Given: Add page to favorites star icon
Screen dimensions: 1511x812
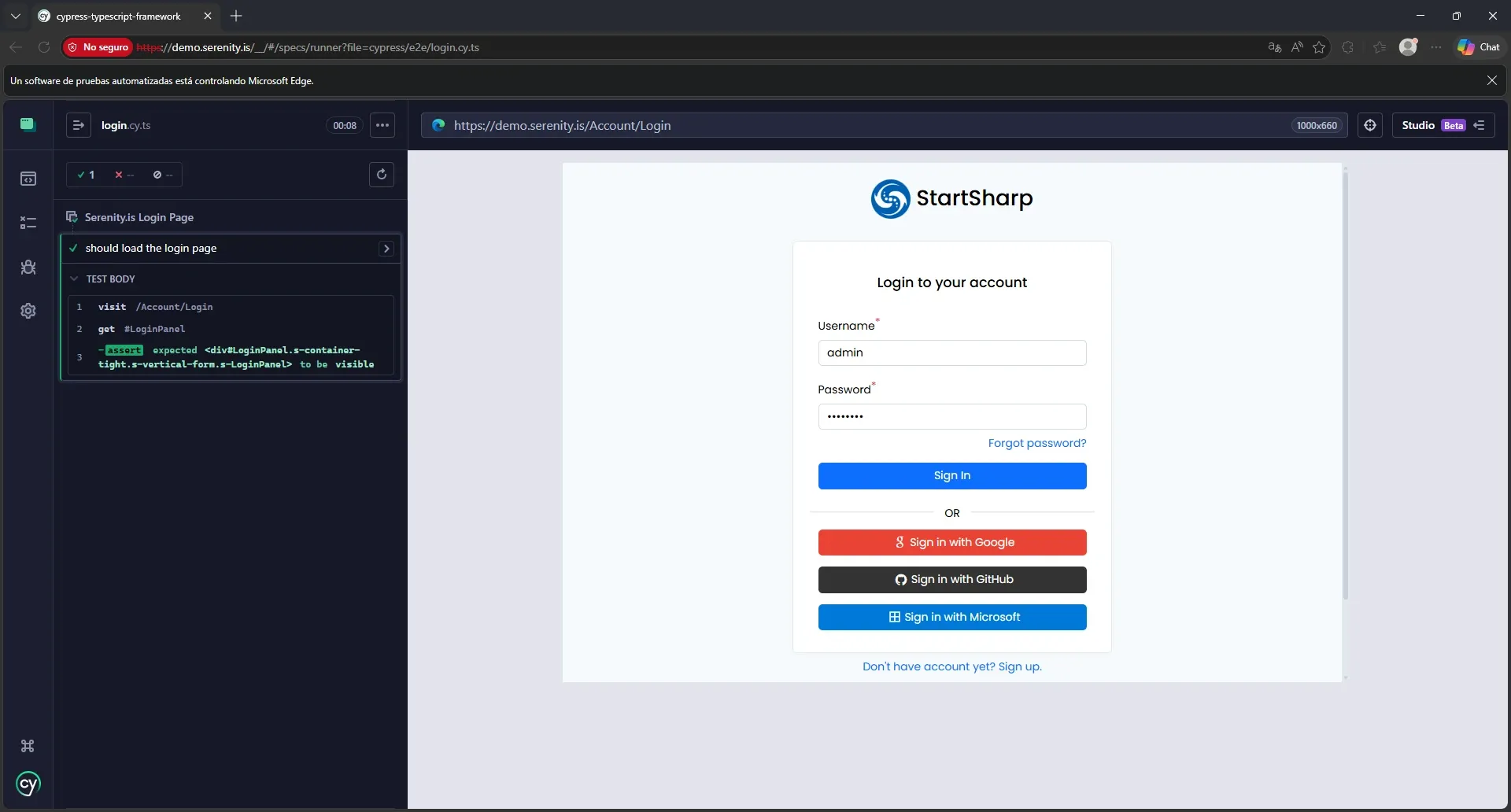Looking at the screenshot, I should click(x=1319, y=47).
